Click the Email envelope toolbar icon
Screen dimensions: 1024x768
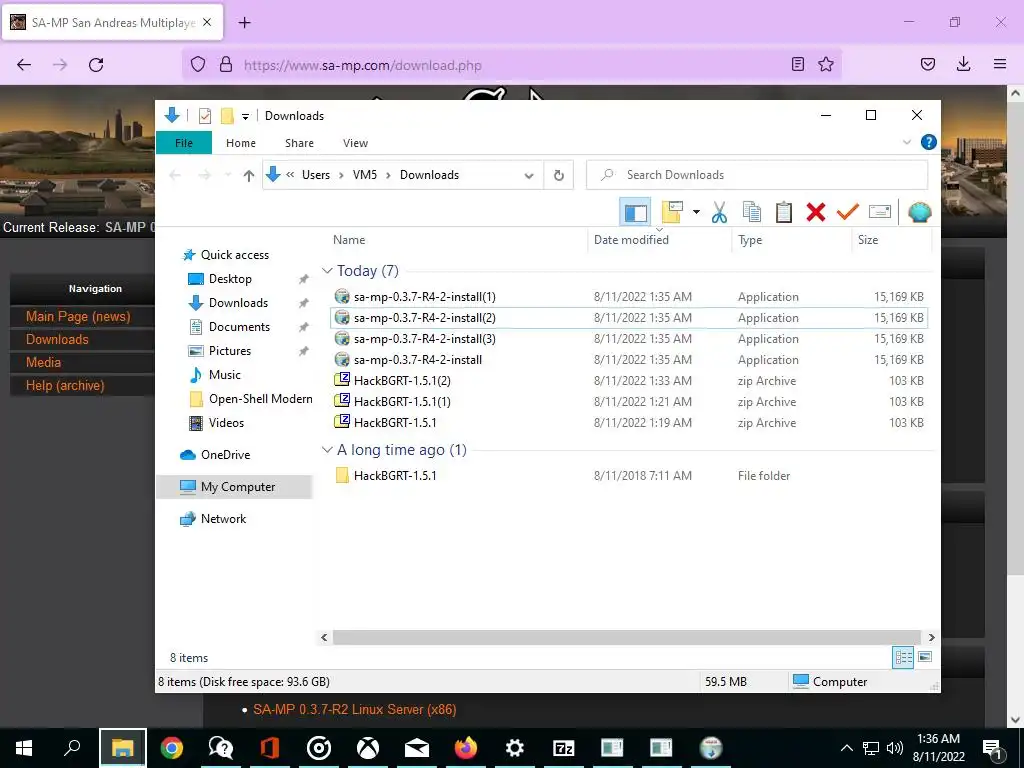coord(880,212)
